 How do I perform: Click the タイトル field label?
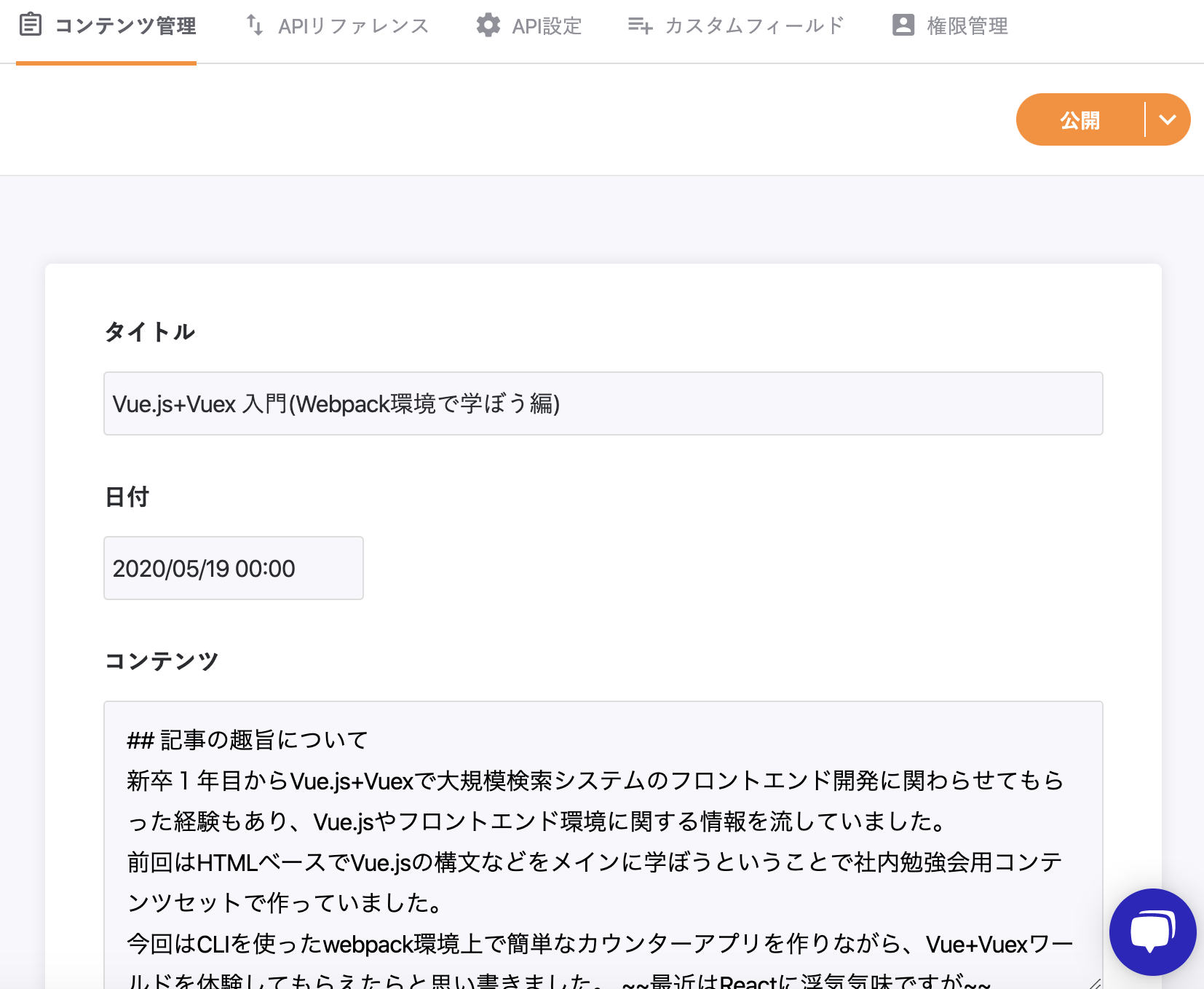point(150,332)
